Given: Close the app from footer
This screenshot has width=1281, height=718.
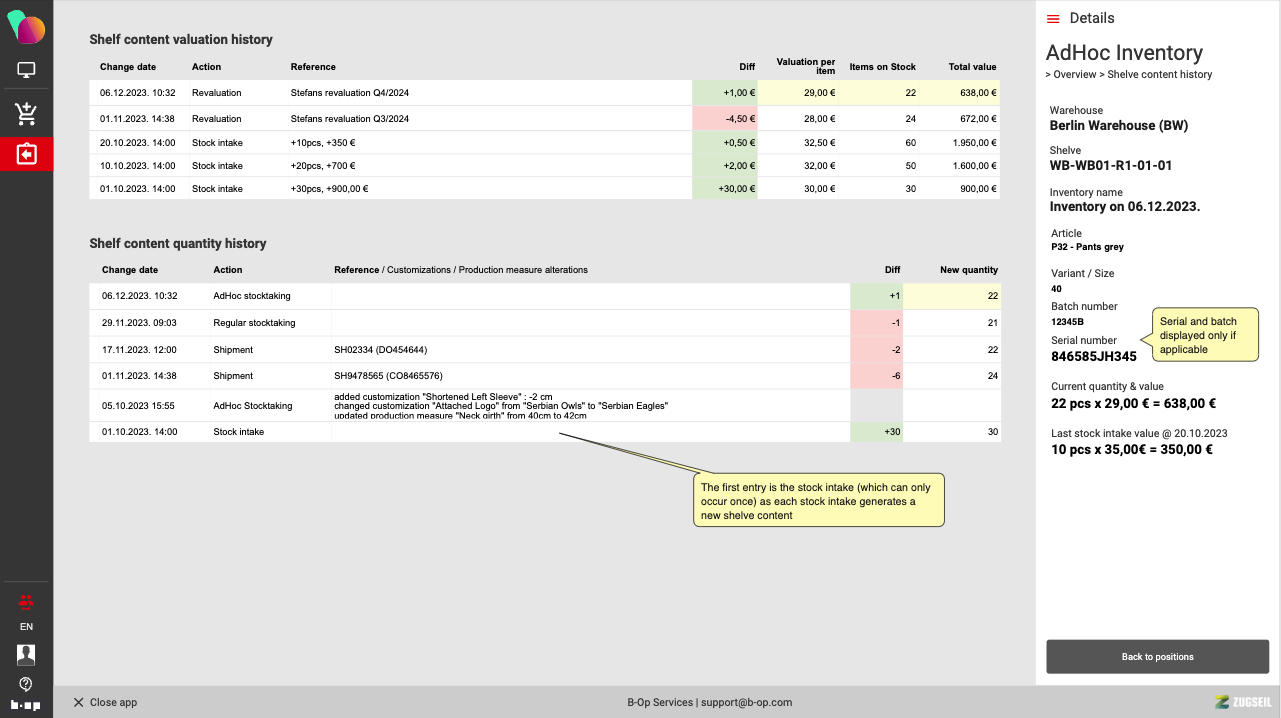Looking at the screenshot, I should pos(105,702).
